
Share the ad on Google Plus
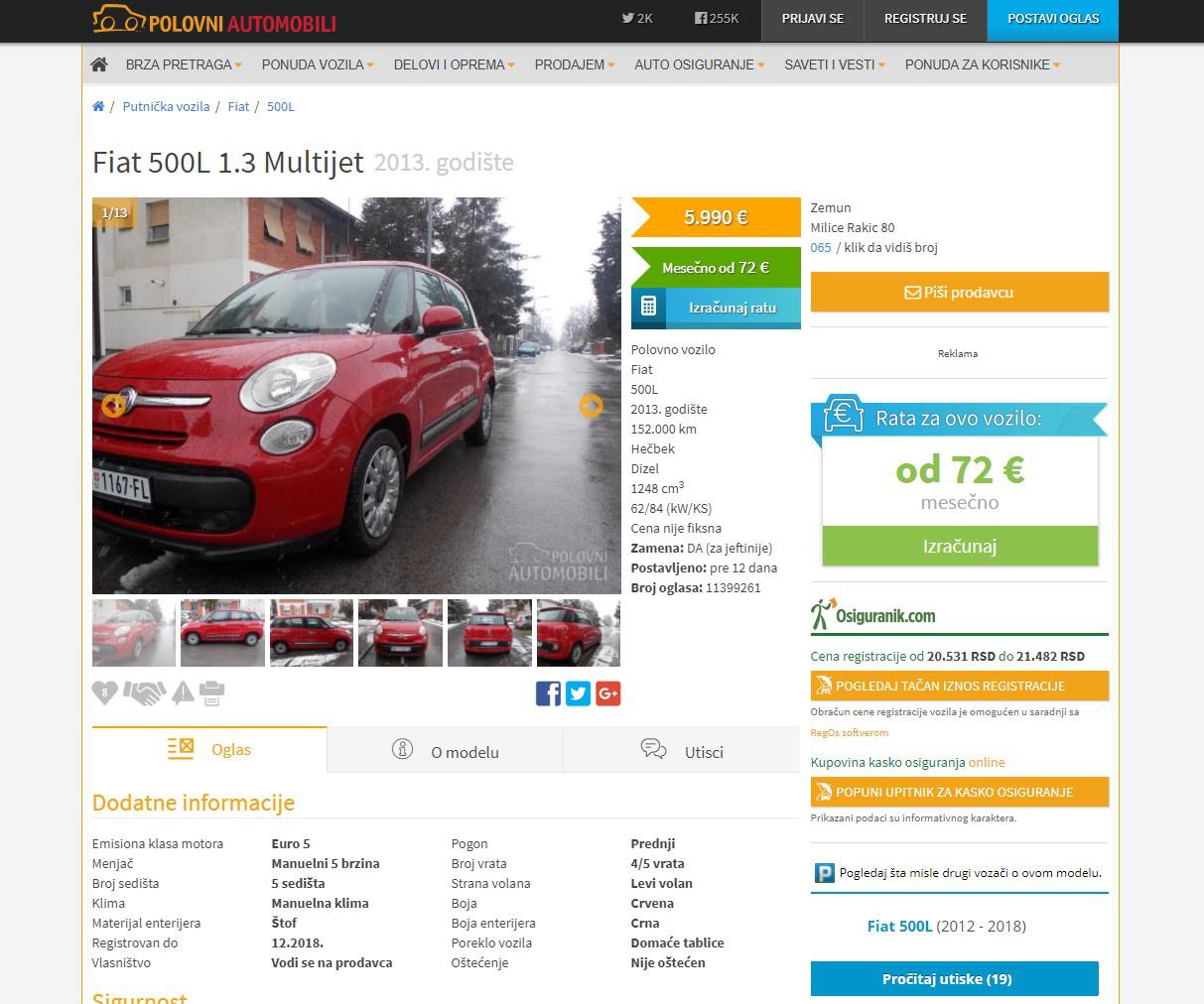(x=608, y=693)
